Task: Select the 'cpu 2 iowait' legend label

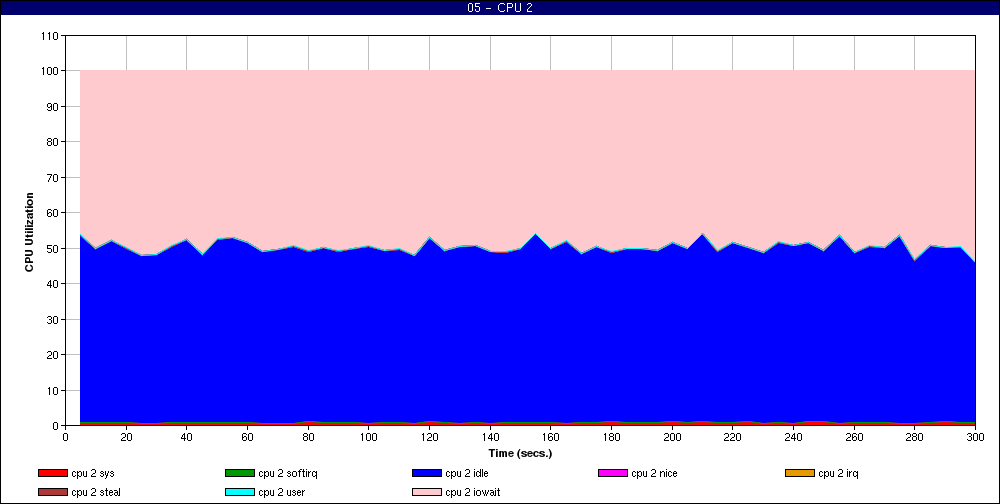Action: (473, 492)
